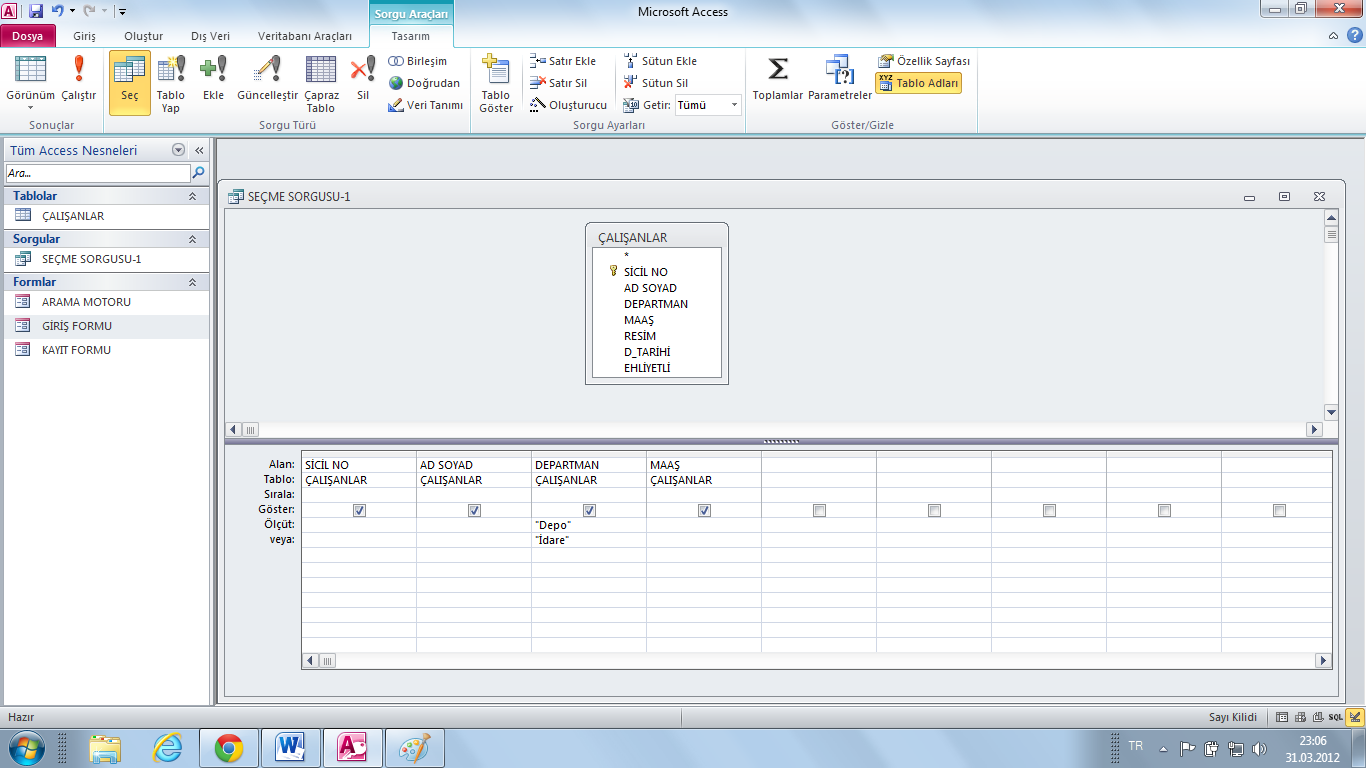Click the Save icon in quick access toolbar
Screen dimensions: 1366x768
click(36, 12)
